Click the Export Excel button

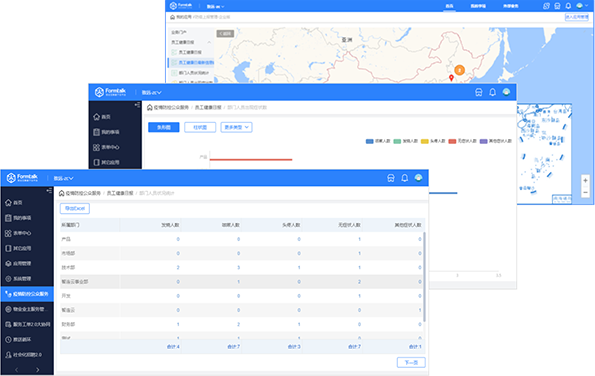coord(75,208)
